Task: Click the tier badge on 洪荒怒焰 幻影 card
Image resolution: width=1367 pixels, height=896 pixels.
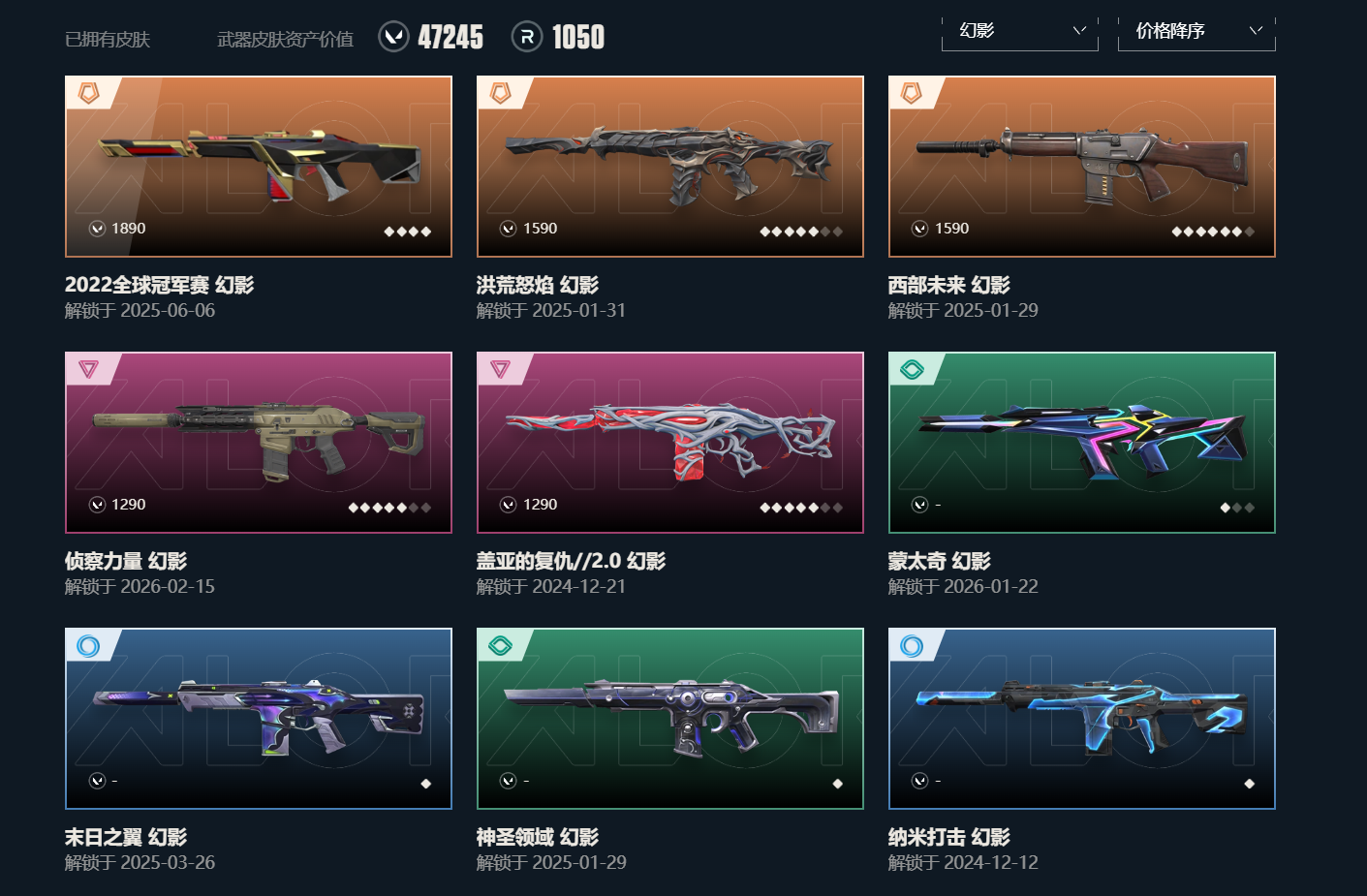Action: [500, 93]
